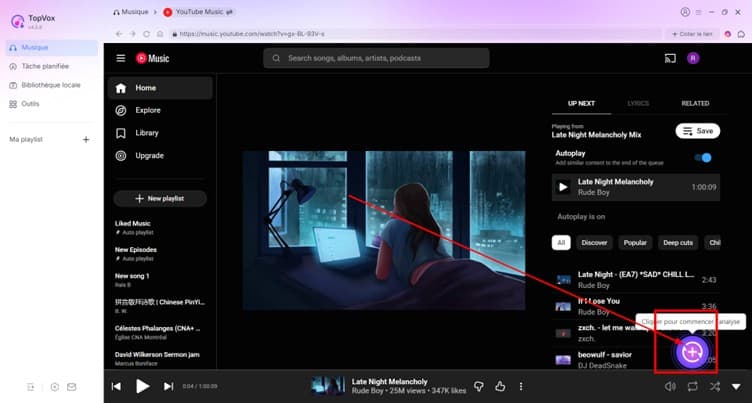The image size is (752, 403).
Task: Dislike the current song
Action: pos(479,386)
